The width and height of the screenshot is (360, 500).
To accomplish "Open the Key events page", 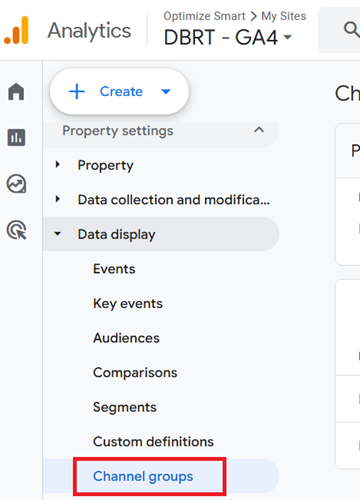I will pos(128,303).
